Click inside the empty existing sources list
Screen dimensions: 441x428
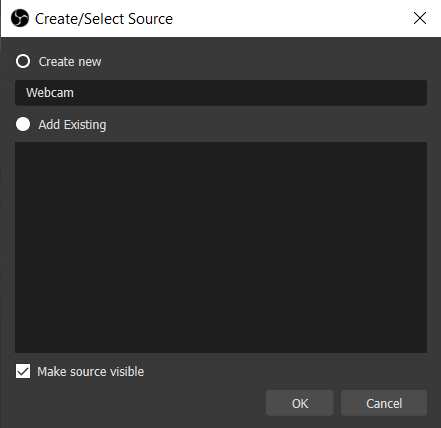point(221,247)
